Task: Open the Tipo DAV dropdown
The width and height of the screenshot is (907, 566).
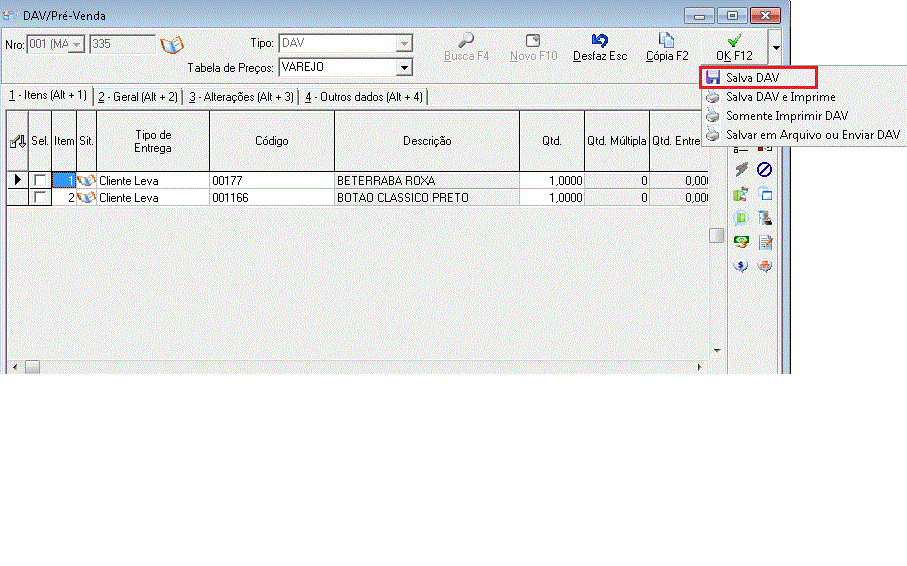Action: 404,44
